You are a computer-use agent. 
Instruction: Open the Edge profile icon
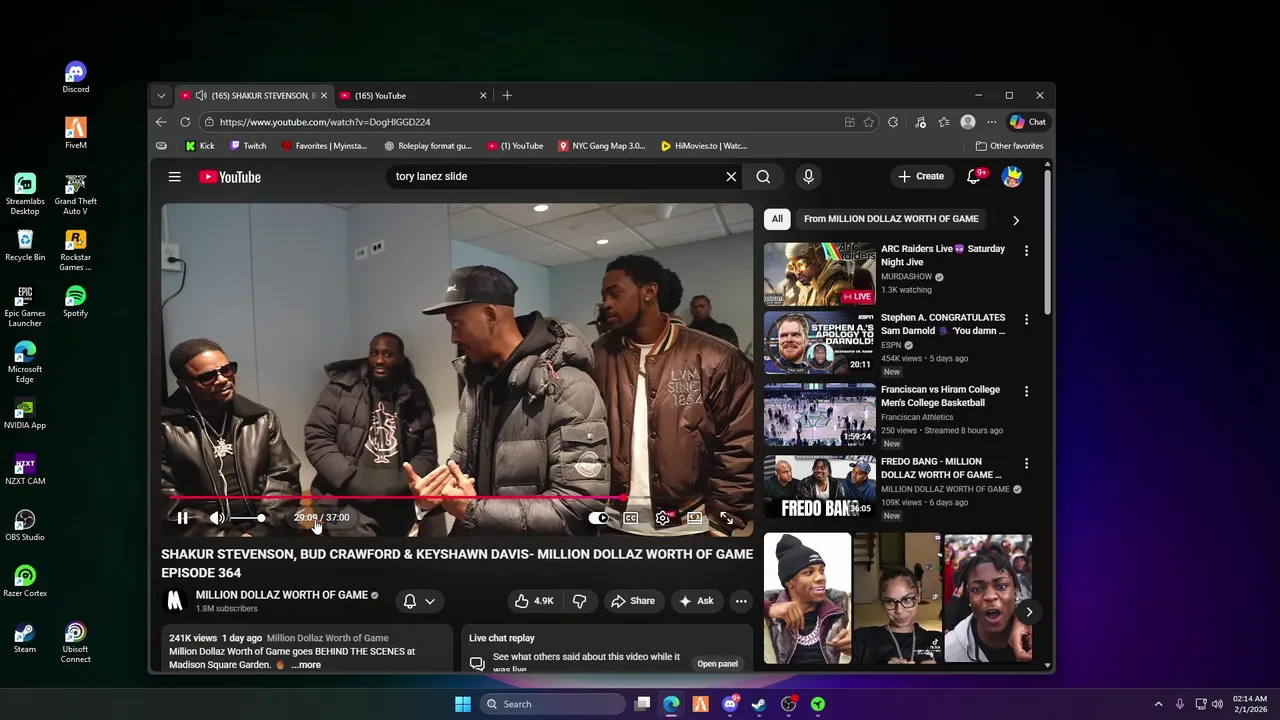[968, 122]
